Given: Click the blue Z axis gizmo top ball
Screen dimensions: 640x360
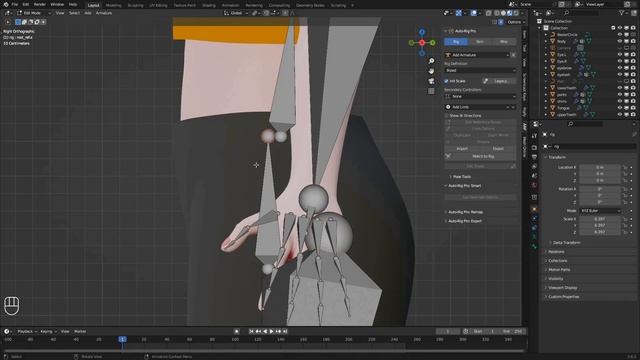Looking at the screenshot, I should (x=422, y=32).
